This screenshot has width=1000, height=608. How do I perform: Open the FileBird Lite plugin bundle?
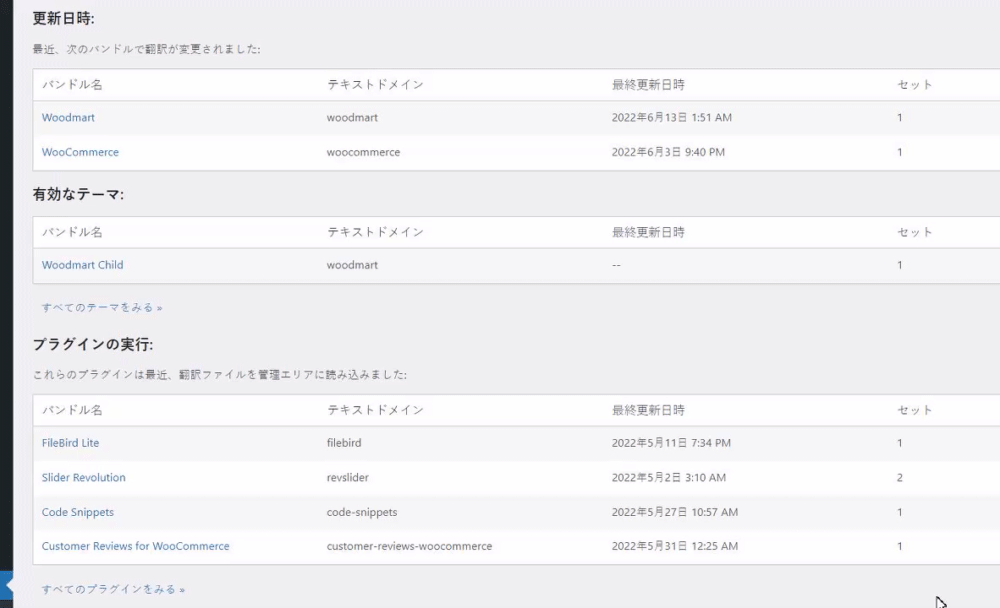[x=70, y=443]
